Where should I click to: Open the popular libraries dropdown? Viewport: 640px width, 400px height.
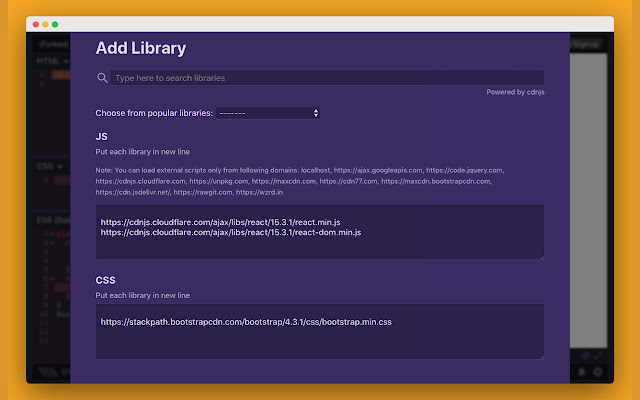267,113
